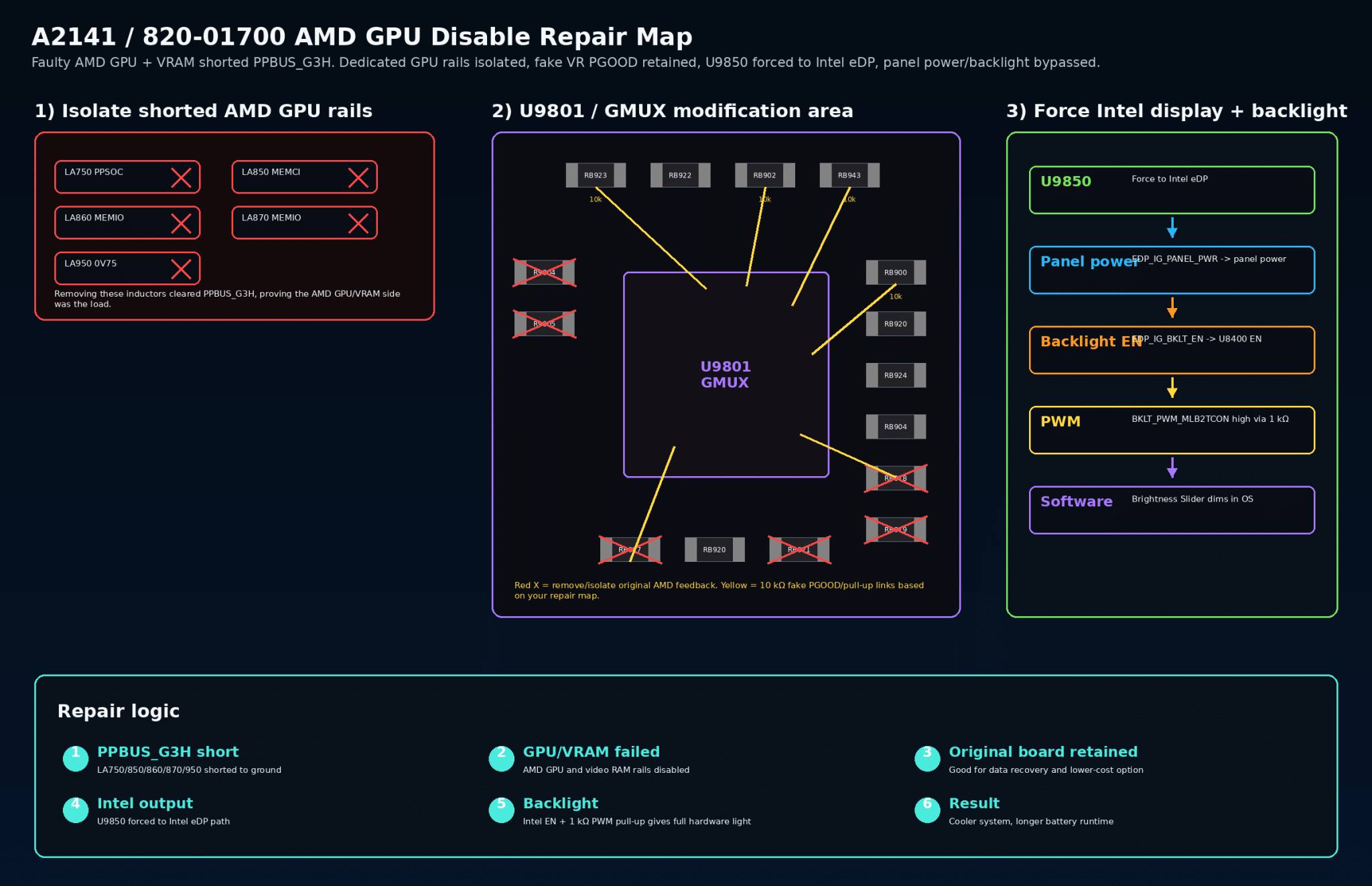Click heading Force Intel display + backlight

click(1176, 111)
